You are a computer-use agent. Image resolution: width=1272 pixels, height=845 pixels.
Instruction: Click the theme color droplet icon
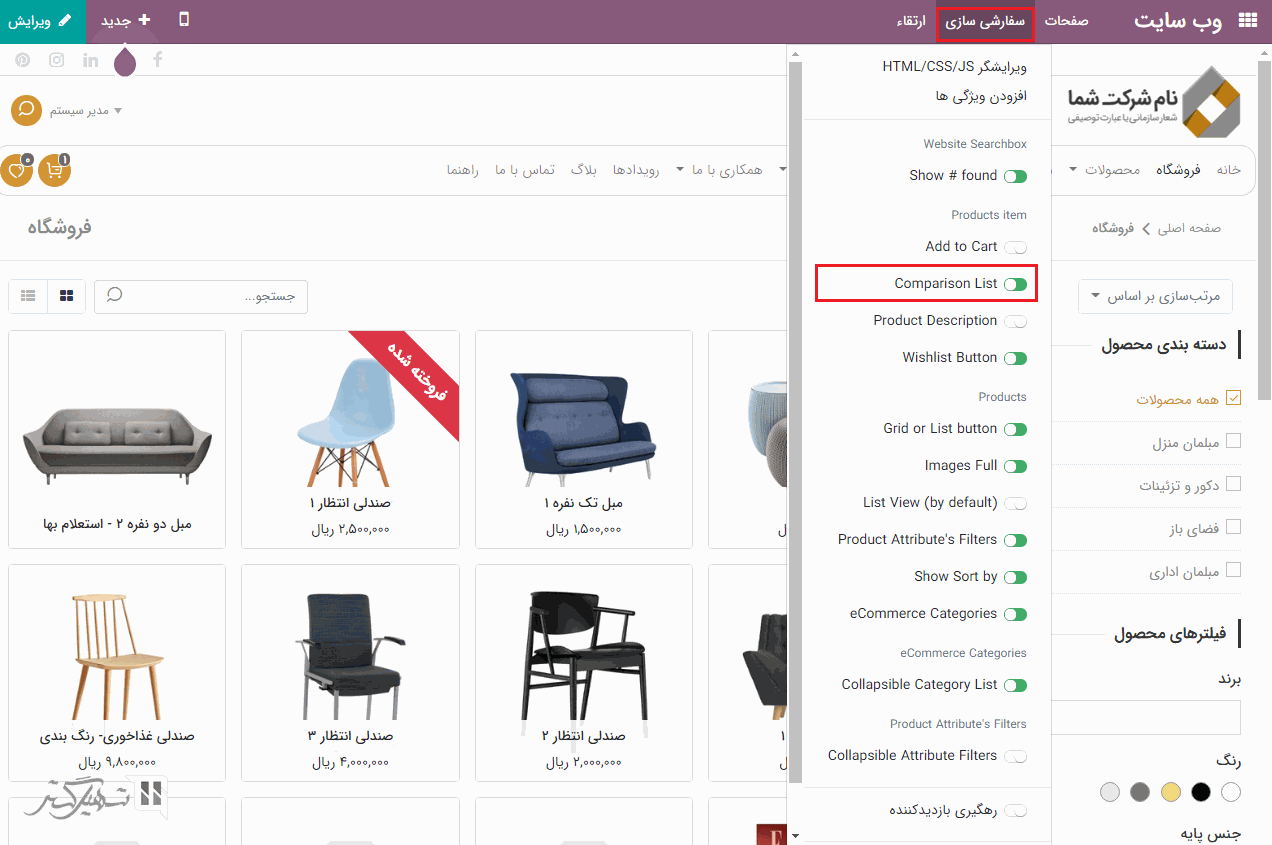(x=125, y=62)
